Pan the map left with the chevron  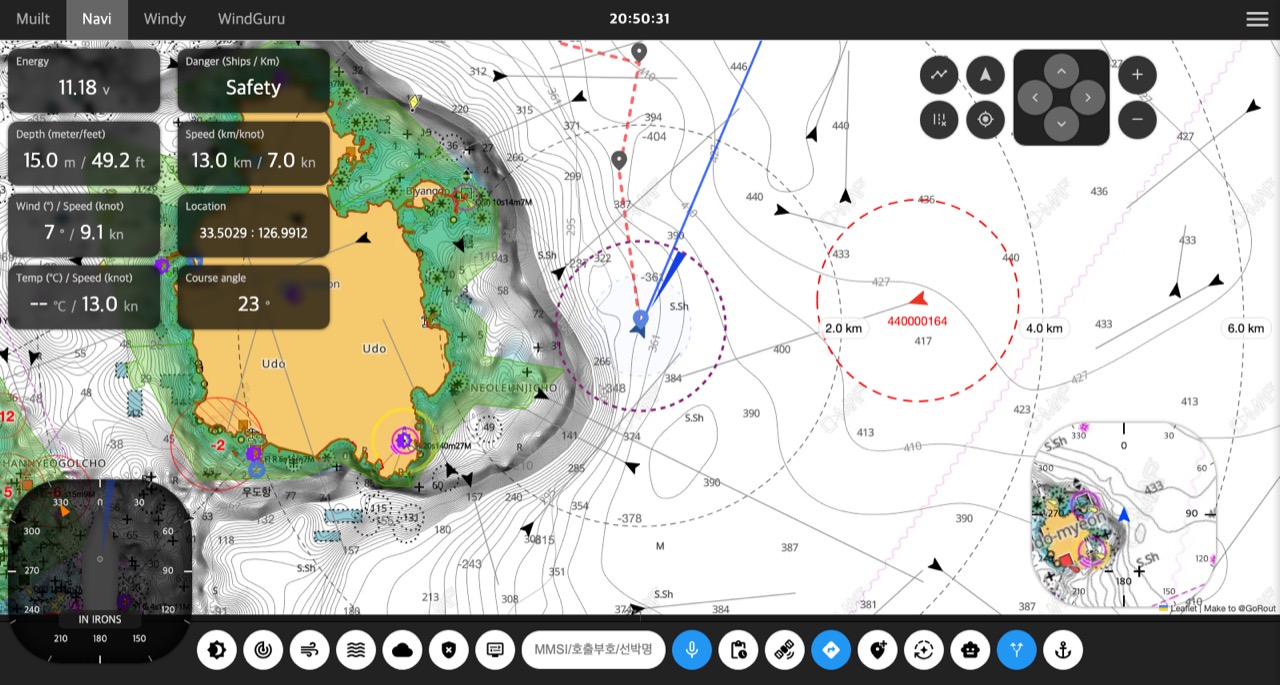coord(1035,98)
